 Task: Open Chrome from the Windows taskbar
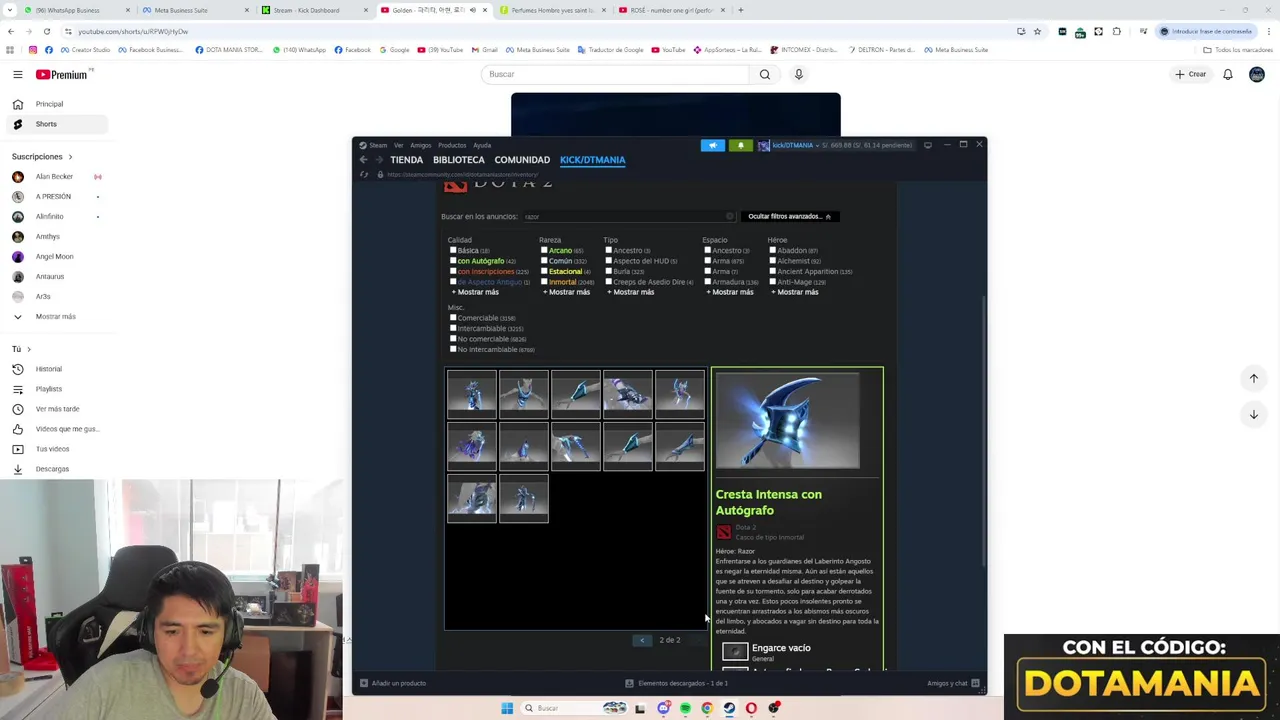[707, 708]
